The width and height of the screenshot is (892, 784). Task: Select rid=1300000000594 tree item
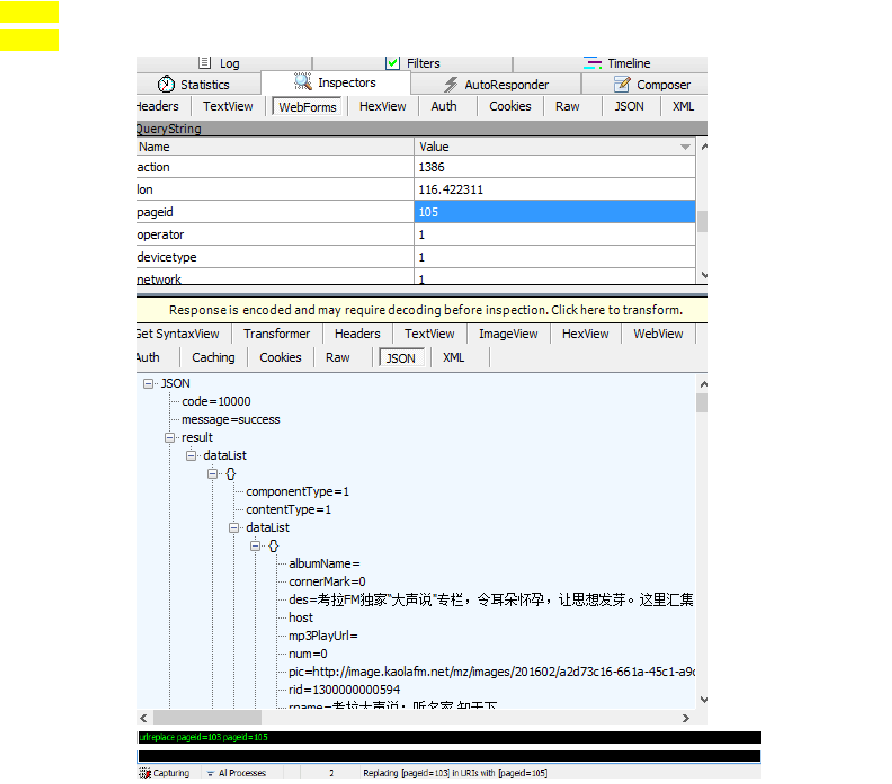point(344,690)
